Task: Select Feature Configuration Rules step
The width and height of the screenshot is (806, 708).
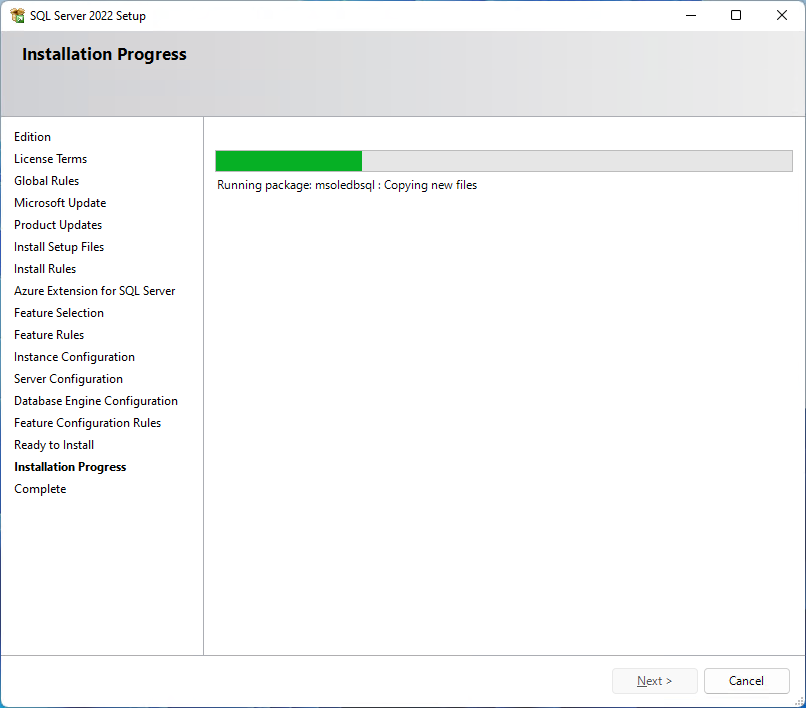Action: click(87, 423)
